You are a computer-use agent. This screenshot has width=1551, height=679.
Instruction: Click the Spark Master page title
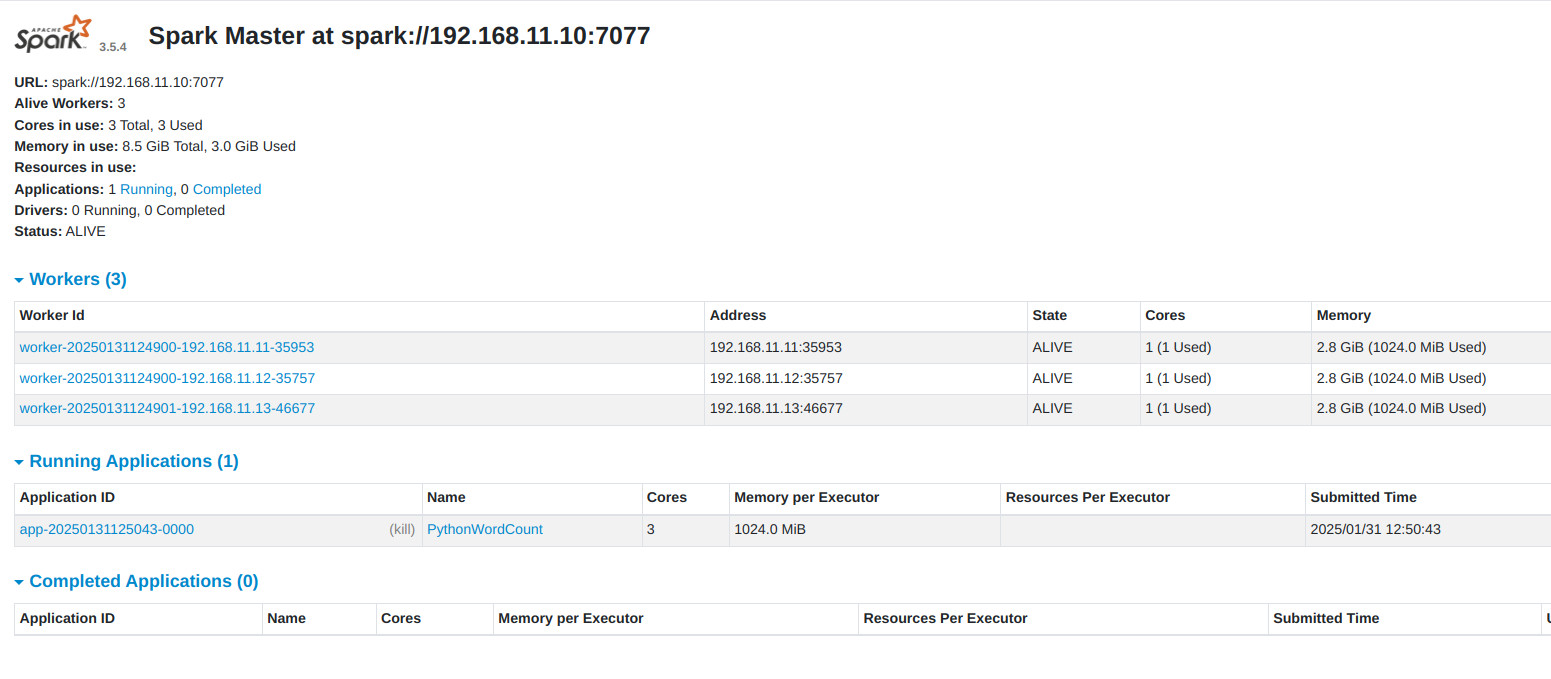399,36
